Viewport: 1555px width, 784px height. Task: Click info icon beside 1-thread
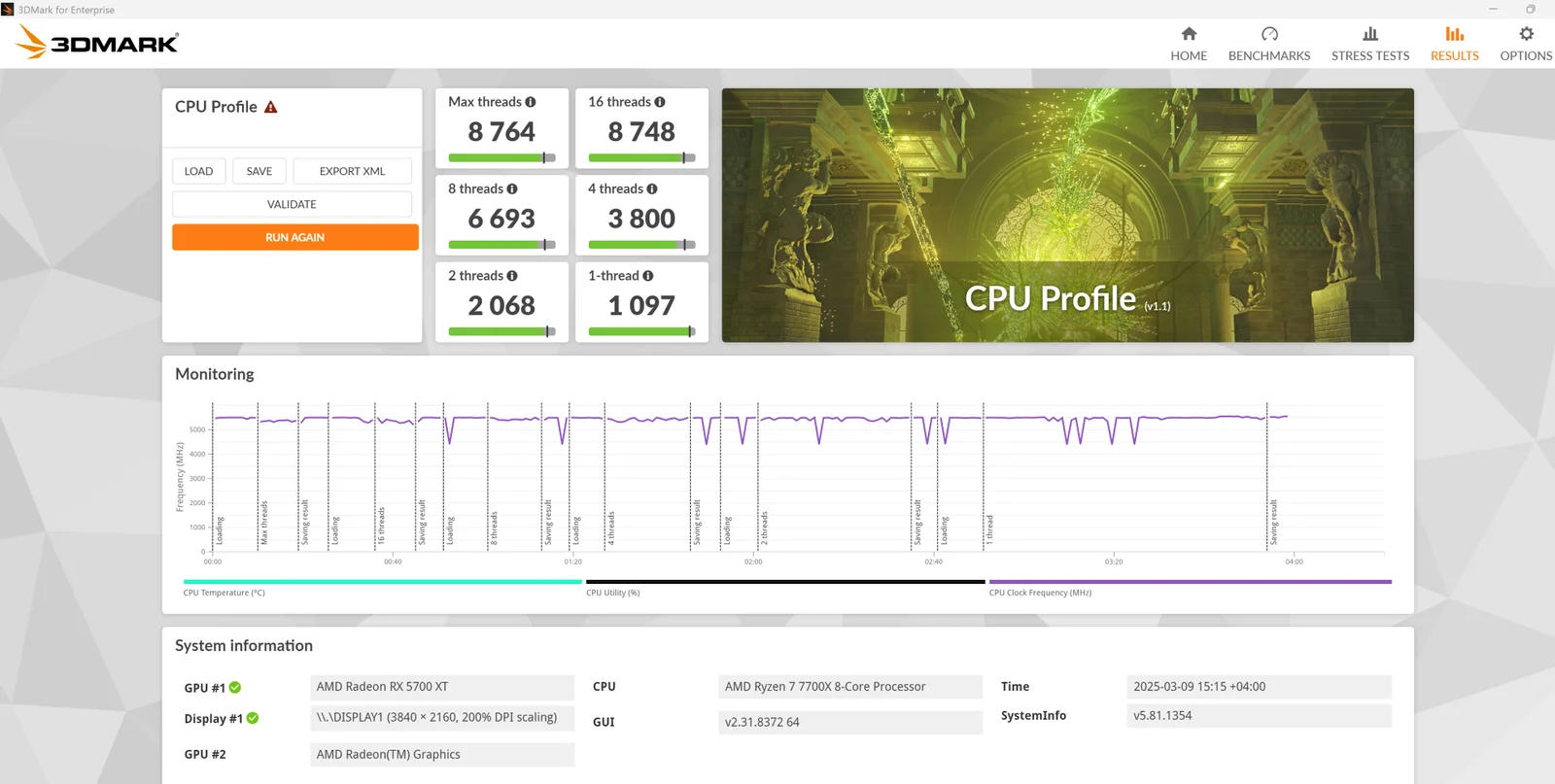point(648,276)
